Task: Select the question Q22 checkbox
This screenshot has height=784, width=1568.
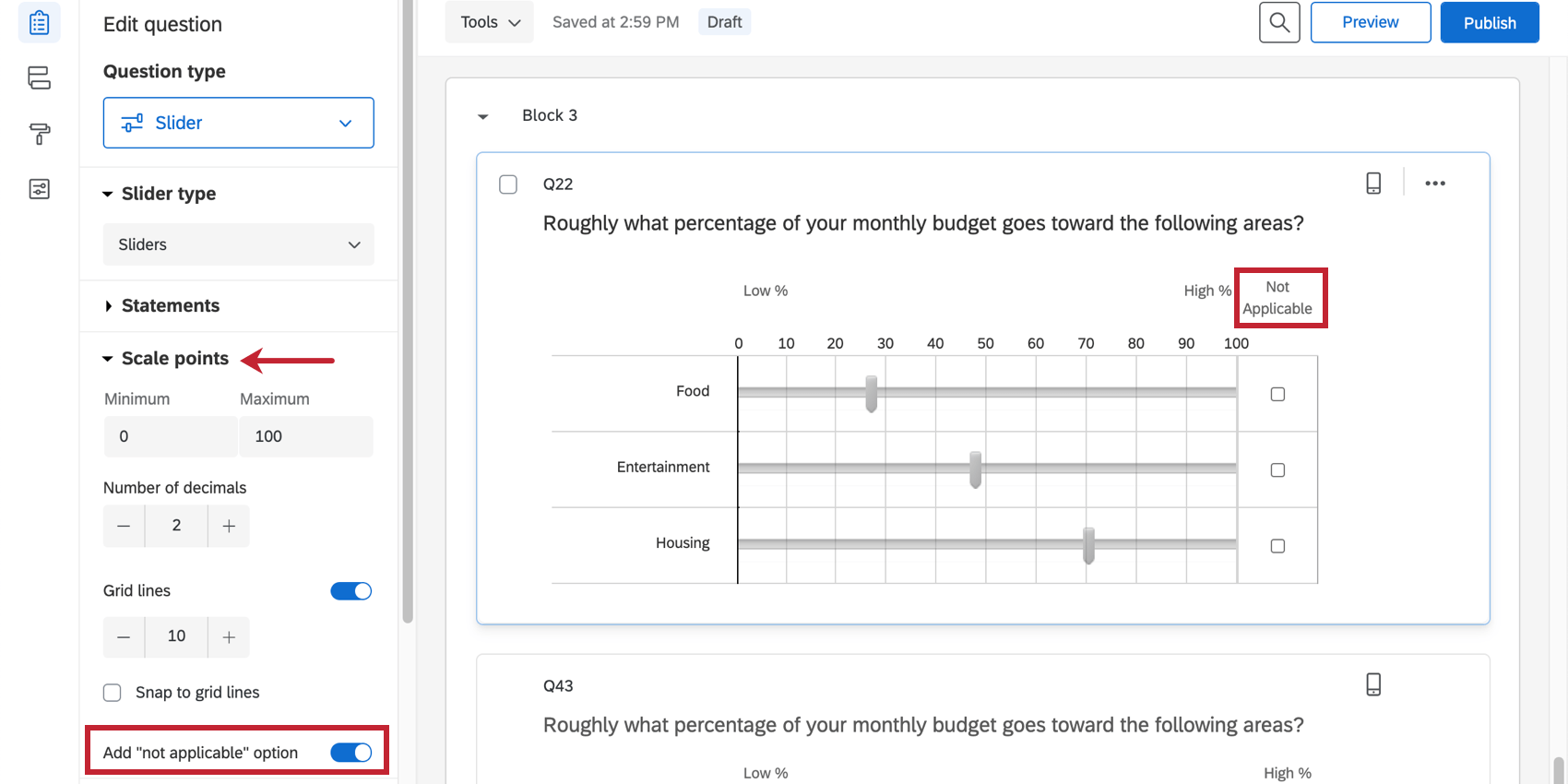Action: coord(508,184)
